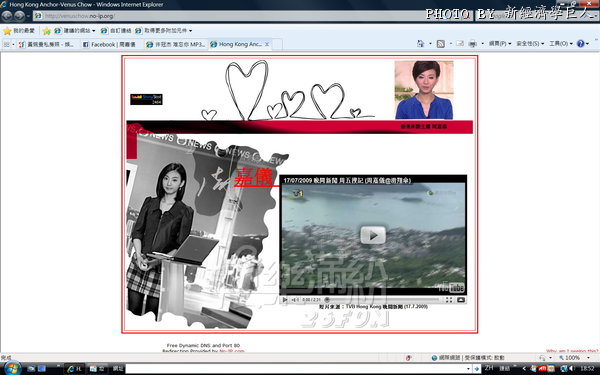Switch to the Facebook tab
This screenshot has height=375, width=600.
[111, 44]
